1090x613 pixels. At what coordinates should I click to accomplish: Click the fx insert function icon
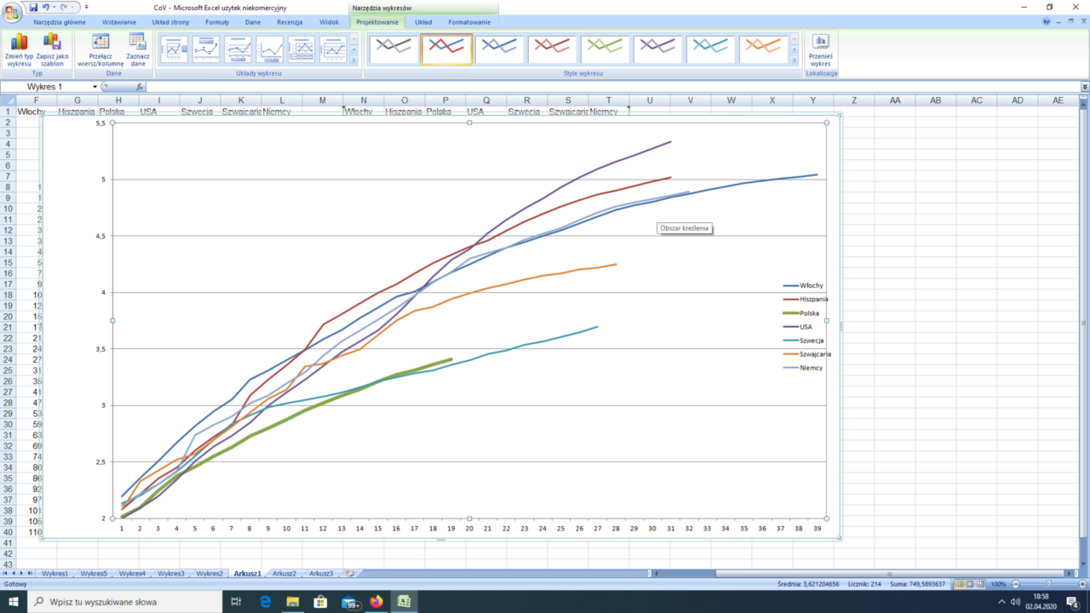point(140,87)
